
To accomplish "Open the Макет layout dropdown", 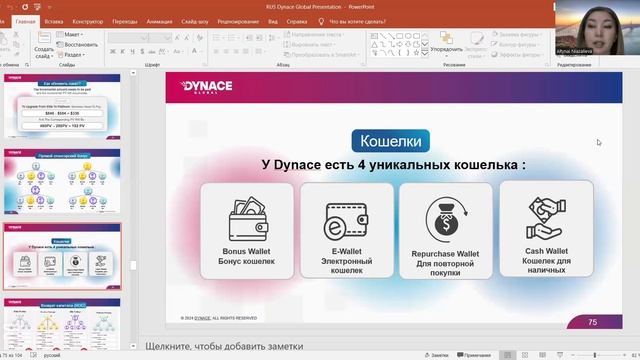I will [70, 35].
